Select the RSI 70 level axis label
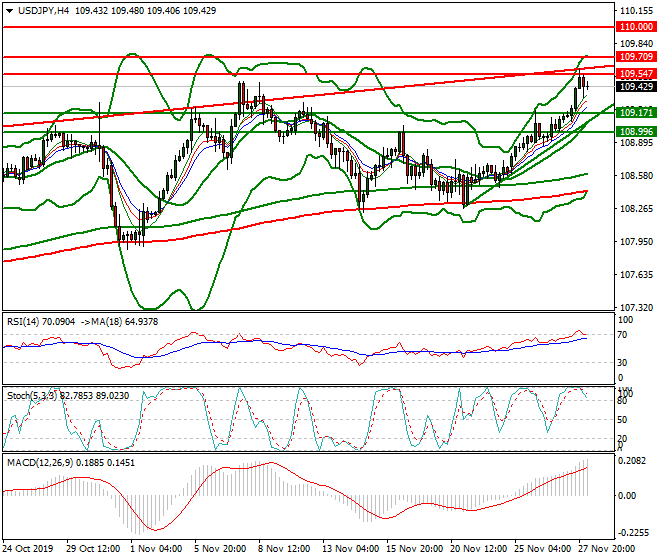Screen dimensions: 660x560 click(x=622, y=335)
